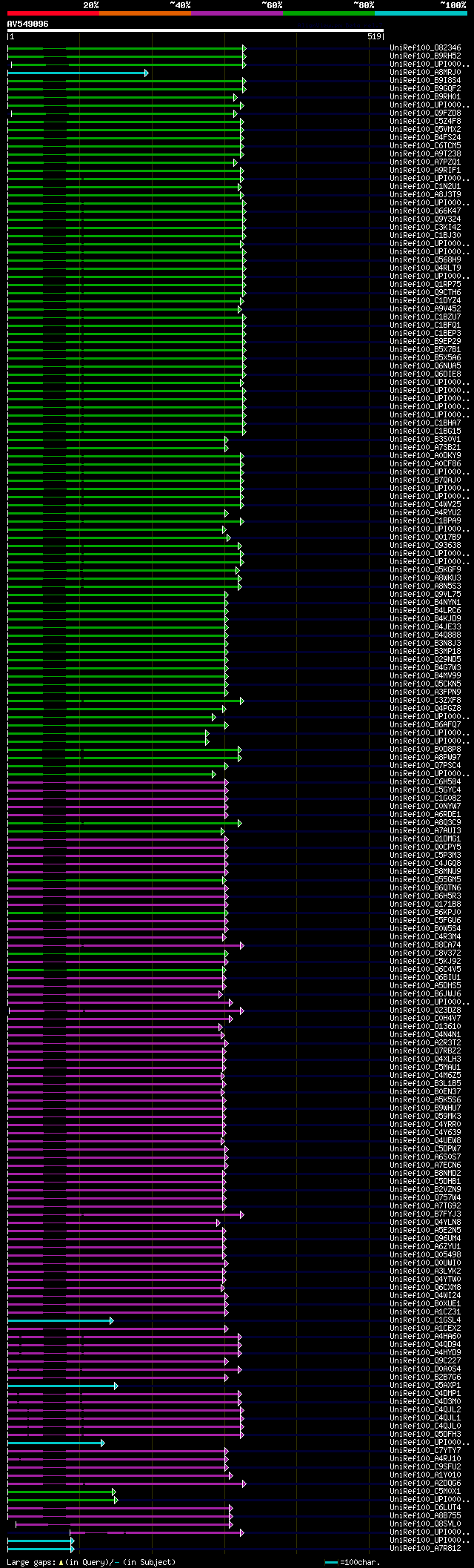The image size is (474, 1568).
Task: Select hit label UniRef100_C4QJL2
Action: coord(425,1410)
